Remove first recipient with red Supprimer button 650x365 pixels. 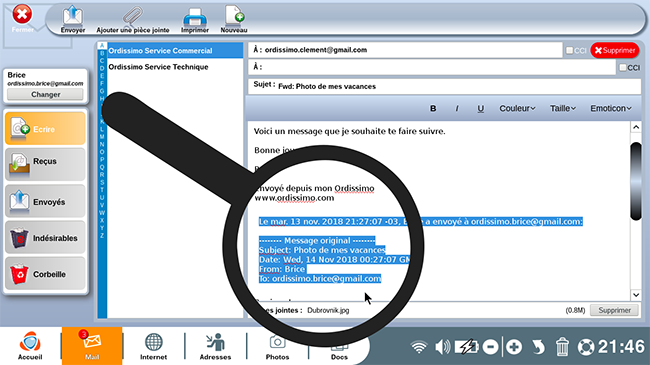[615, 50]
